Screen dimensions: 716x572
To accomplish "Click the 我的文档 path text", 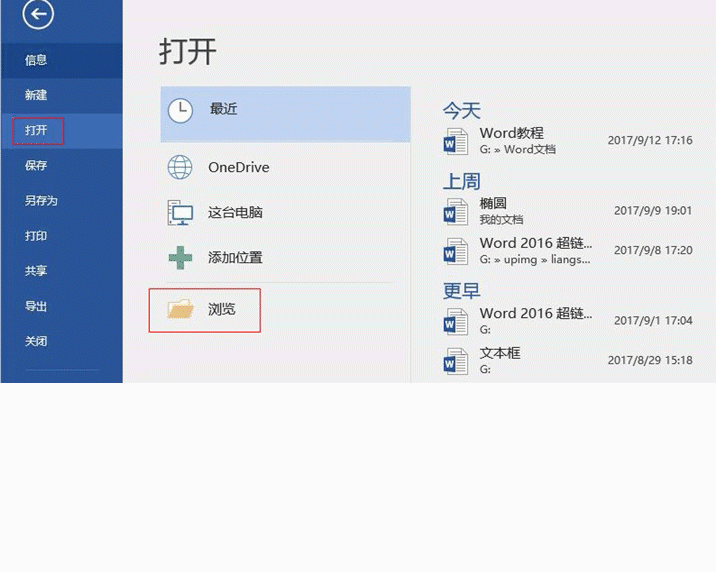I will tap(501, 220).
